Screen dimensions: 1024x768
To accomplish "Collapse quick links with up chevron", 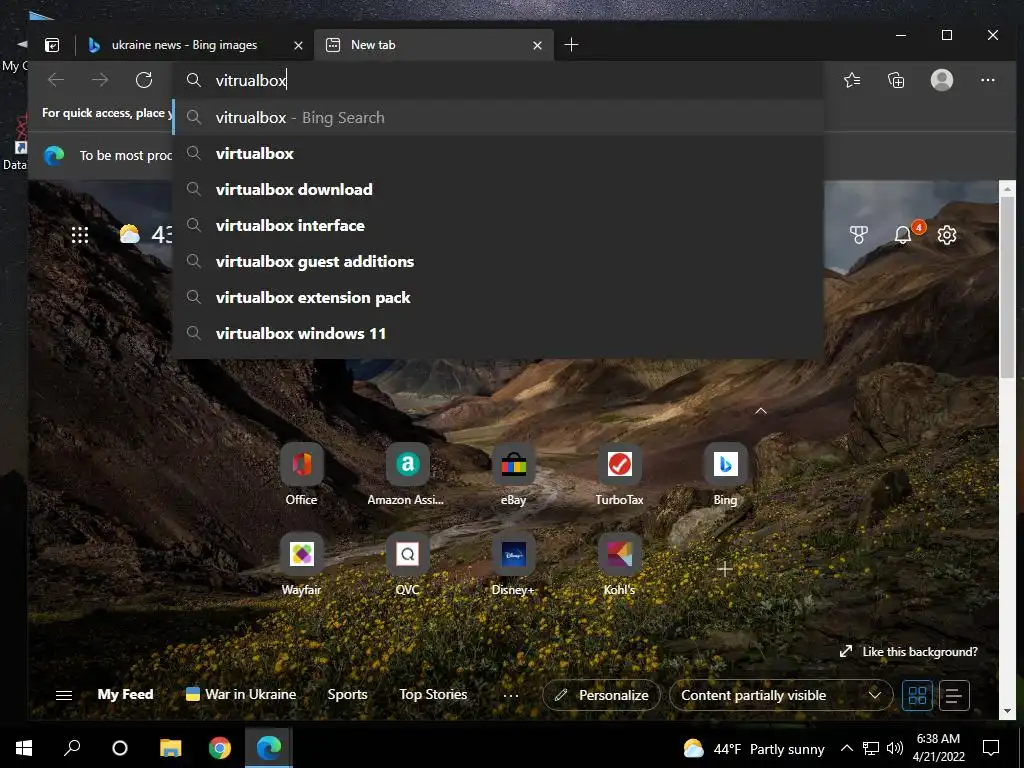I will coord(761,411).
